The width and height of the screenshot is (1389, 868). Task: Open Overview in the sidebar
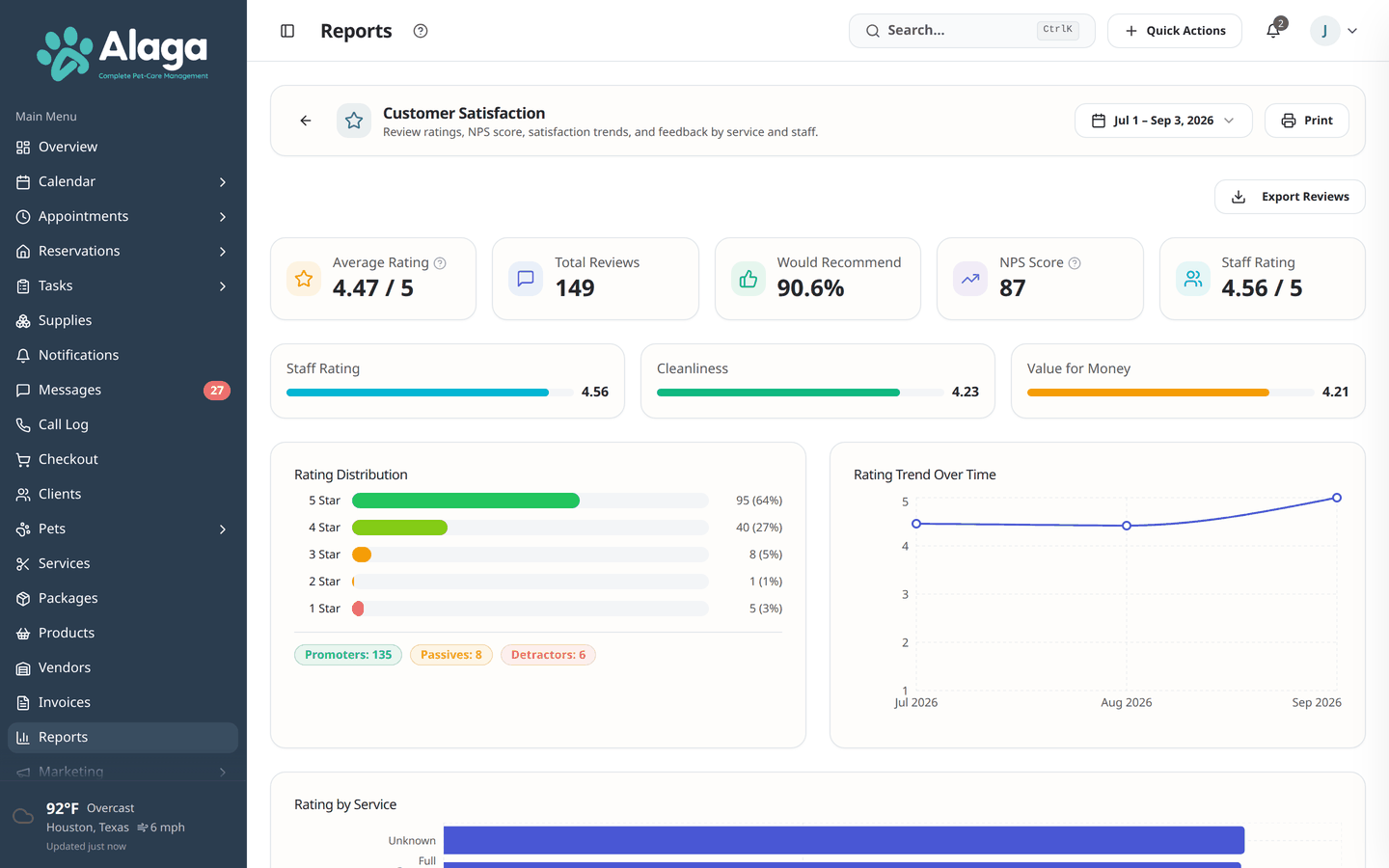(x=123, y=148)
